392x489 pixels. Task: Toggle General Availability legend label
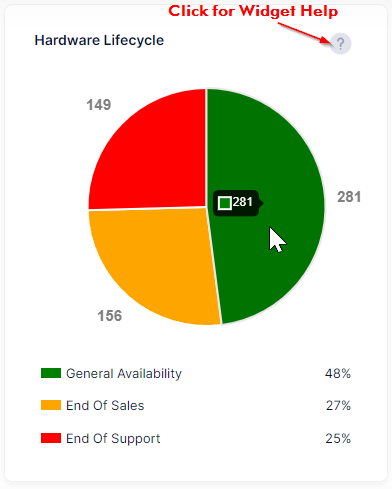tap(124, 374)
